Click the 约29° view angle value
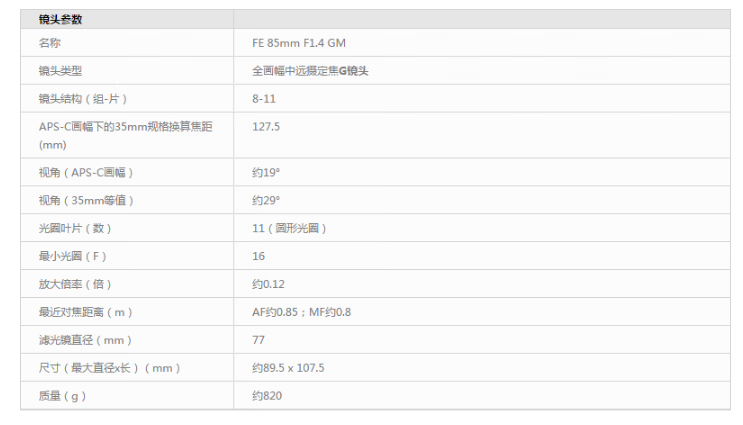This screenshot has width=743, height=425. (x=266, y=200)
